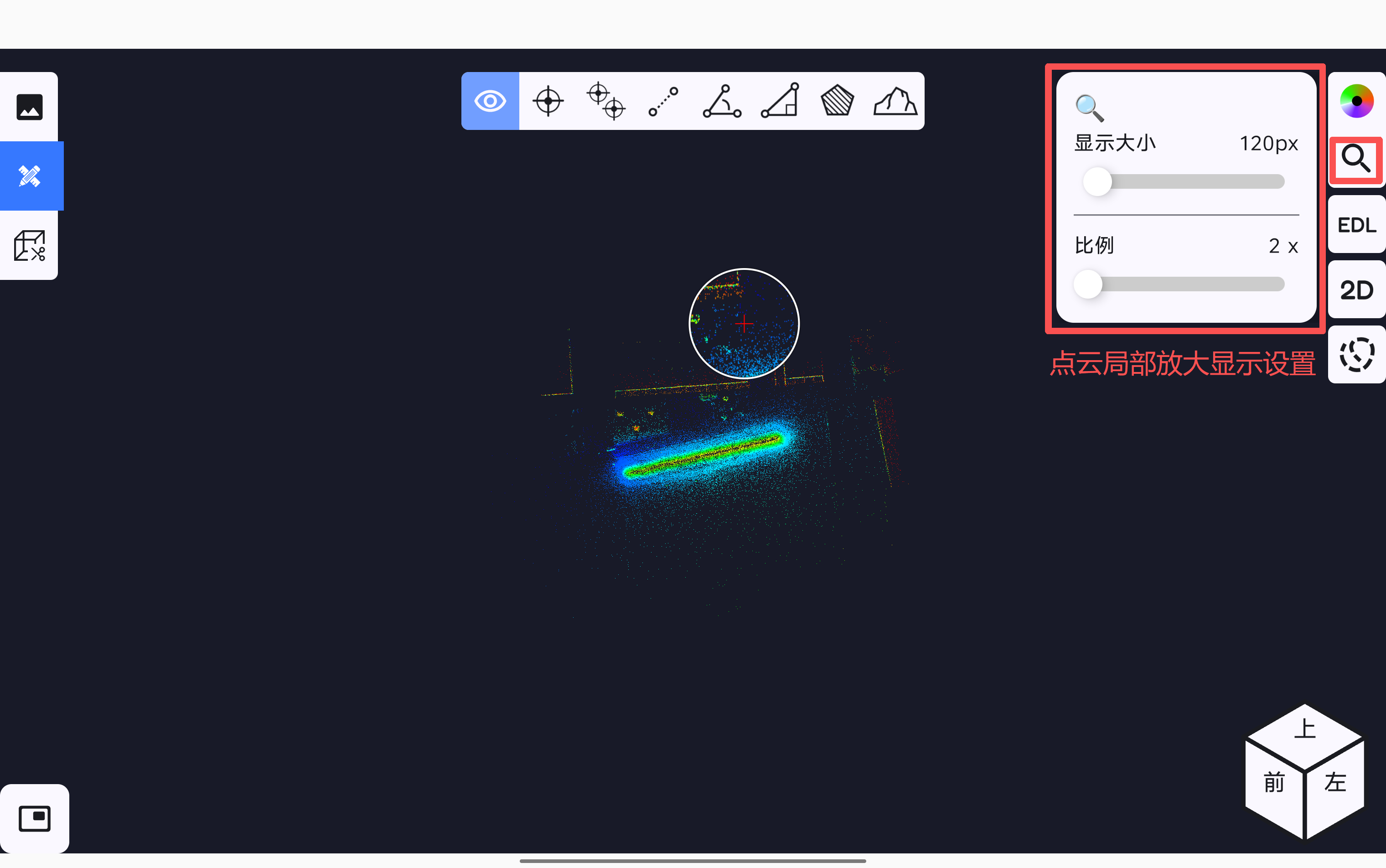The height and width of the screenshot is (868, 1386).
Task: Click the dashed circle selection button
Action: coord(1356,355)
